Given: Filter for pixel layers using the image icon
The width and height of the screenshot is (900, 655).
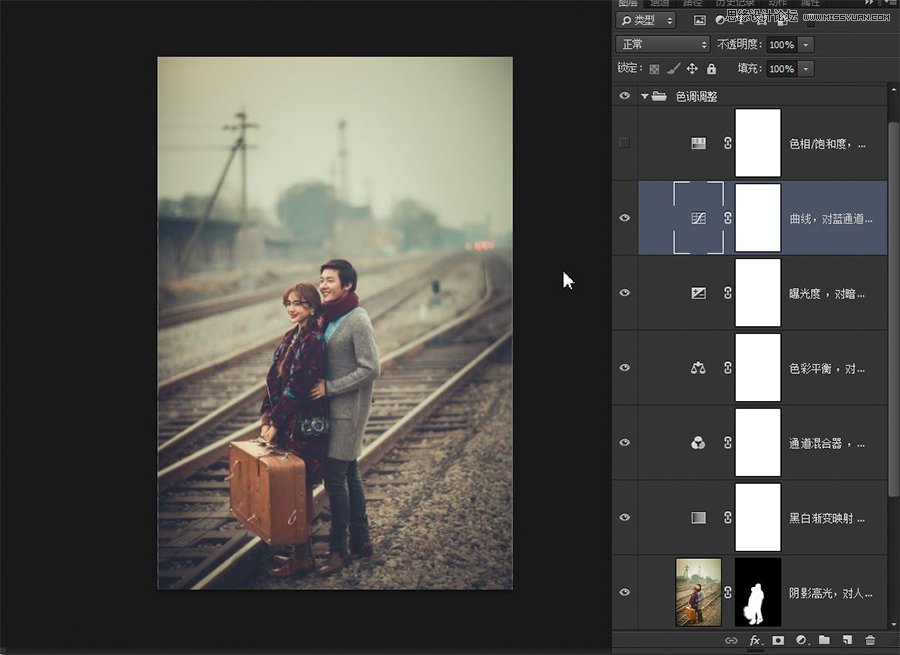Looking at the screenshot, I should (700, 20).
